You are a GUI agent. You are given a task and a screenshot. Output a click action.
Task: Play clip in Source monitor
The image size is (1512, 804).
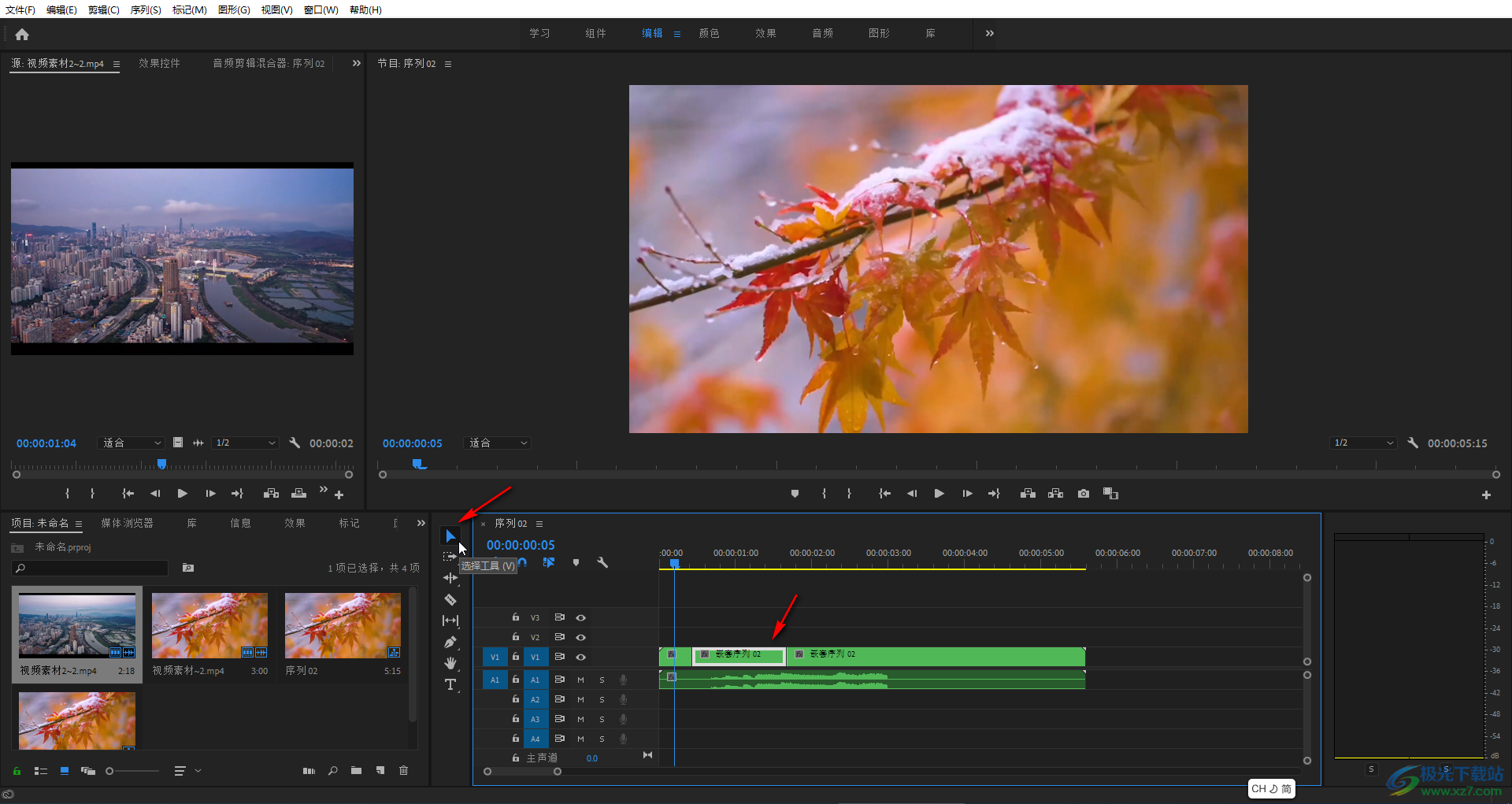pos(182,494)
